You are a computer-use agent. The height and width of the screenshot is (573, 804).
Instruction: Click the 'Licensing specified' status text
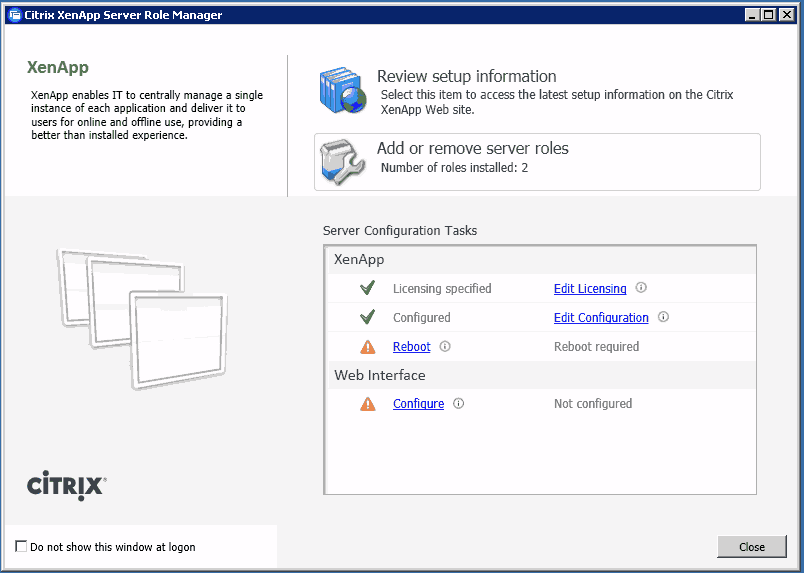[x=442, y=288]
